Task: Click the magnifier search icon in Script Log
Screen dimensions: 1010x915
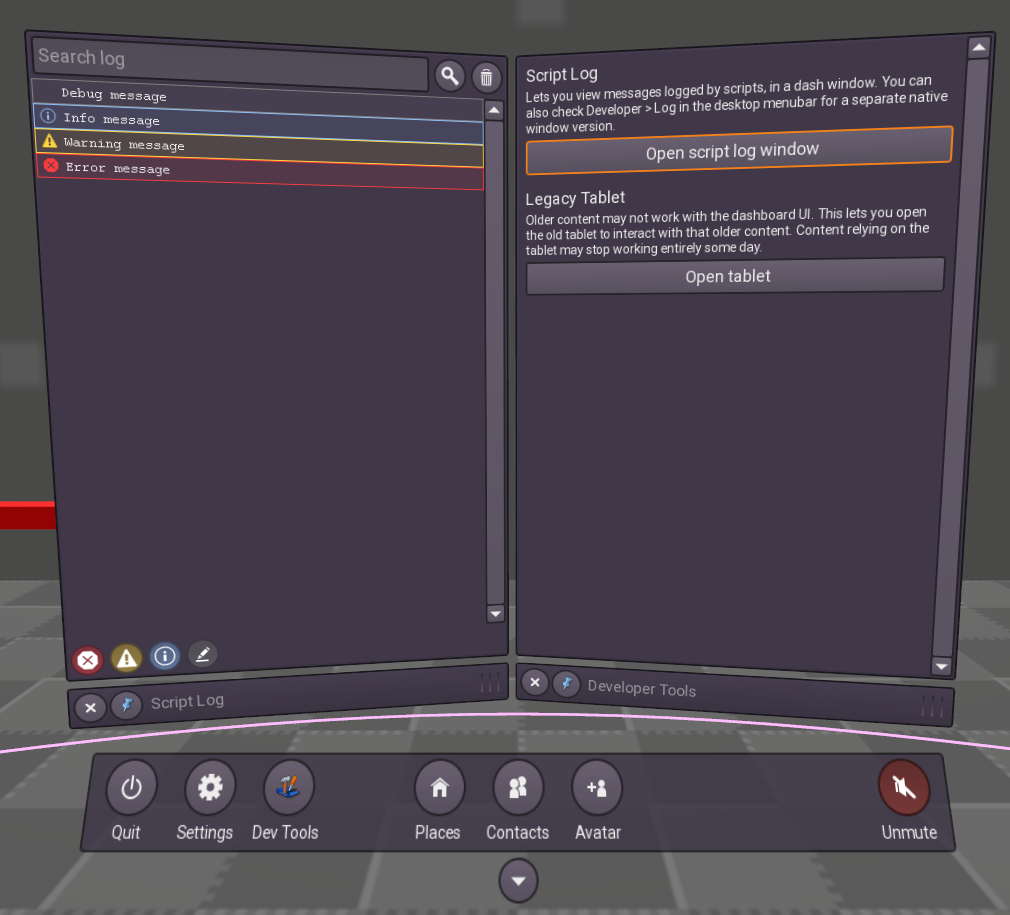Action: [x=450, y=76]
